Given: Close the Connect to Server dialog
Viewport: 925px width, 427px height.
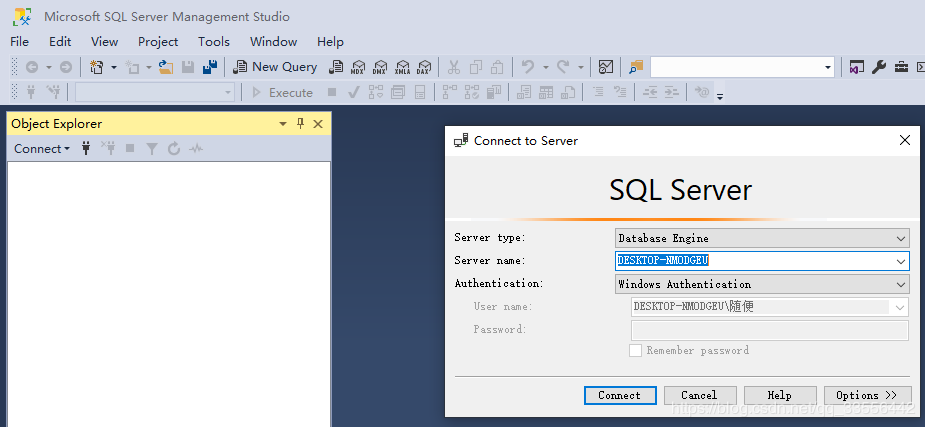Looking at the screenshot, I should (x=904, y=140).
